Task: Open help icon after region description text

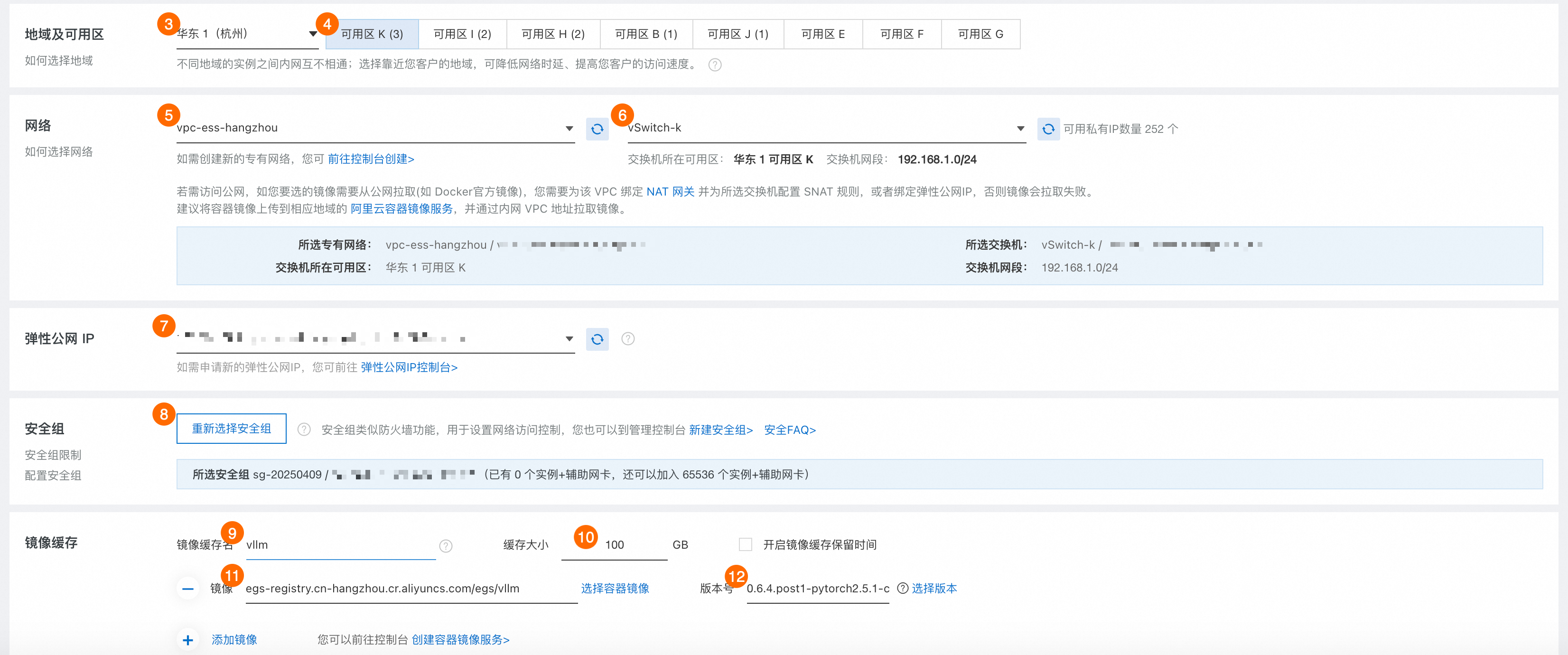Action: (x=715, y=65)
